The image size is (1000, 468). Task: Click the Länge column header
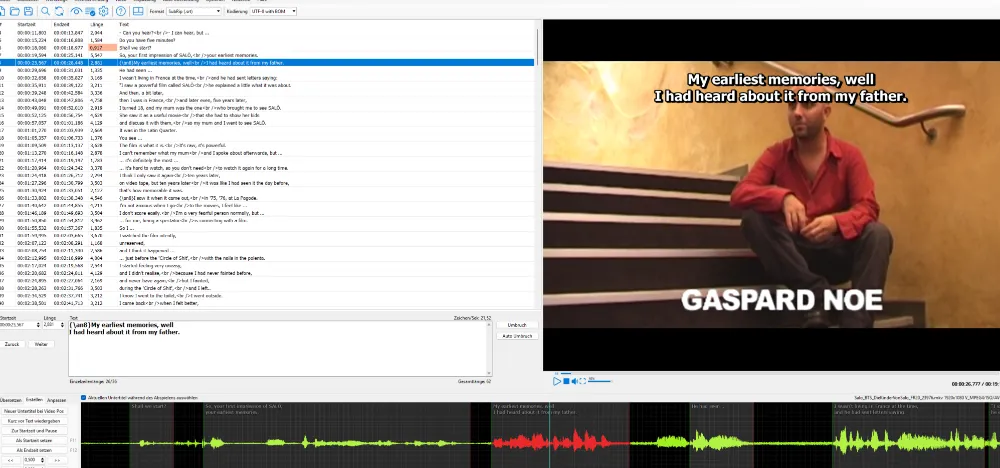pos(96,24)
